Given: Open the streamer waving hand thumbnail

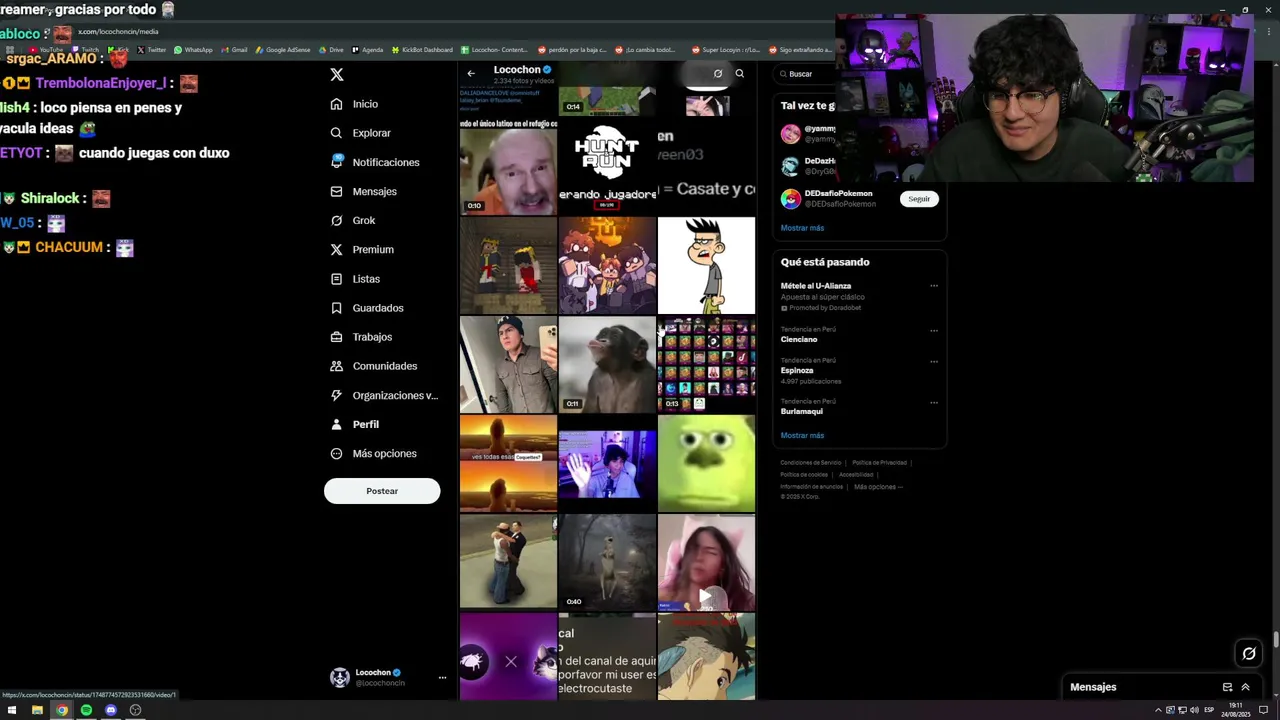Looking at the screenshot, I should pos(607,464).
